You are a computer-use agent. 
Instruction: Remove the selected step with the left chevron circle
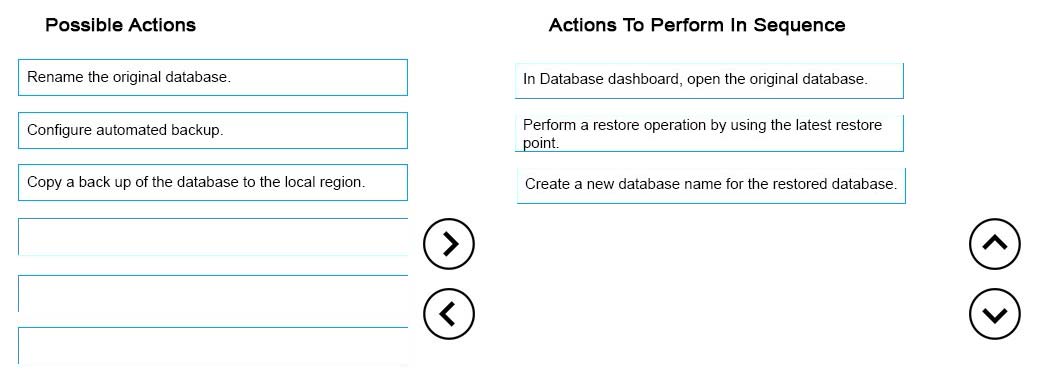coord(449,314)
